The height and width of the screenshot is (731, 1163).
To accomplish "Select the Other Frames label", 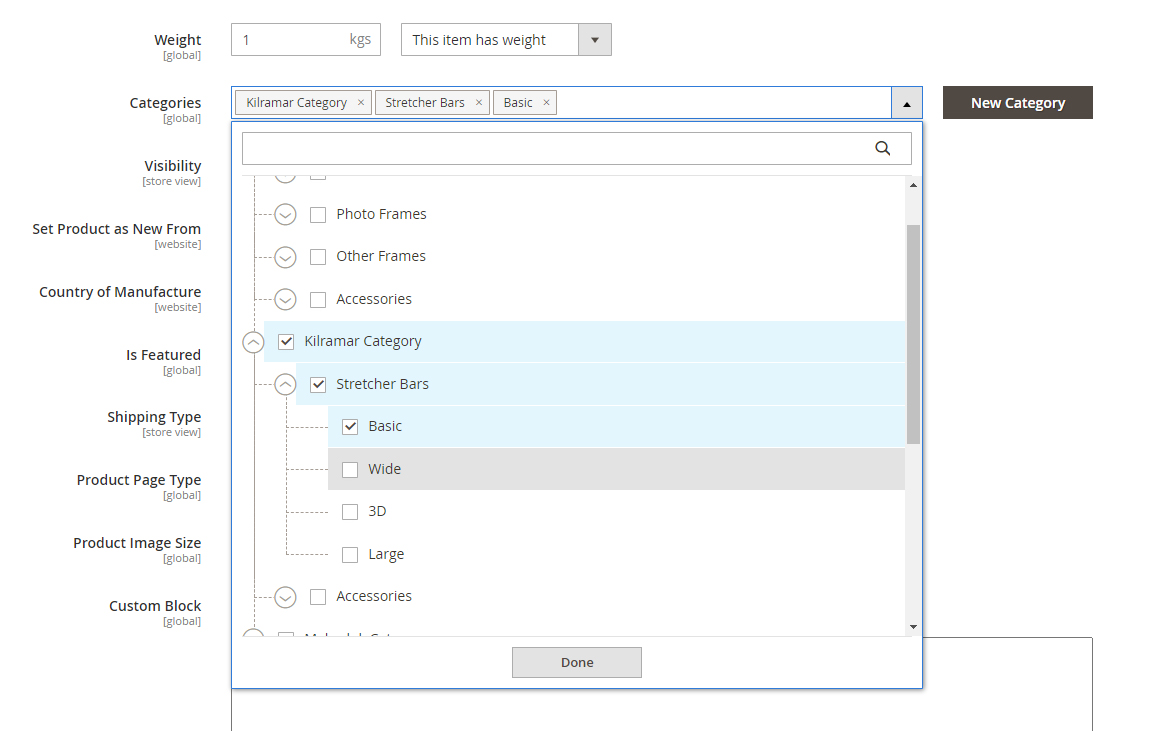I will pos(380,257).
